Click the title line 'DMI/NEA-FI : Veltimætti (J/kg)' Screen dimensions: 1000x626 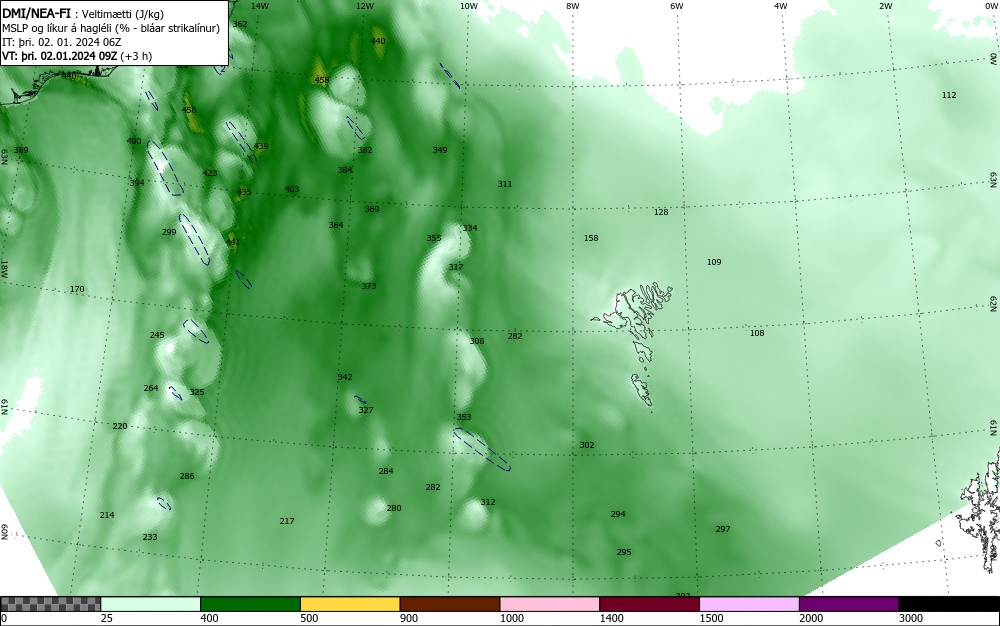[83, 14]
